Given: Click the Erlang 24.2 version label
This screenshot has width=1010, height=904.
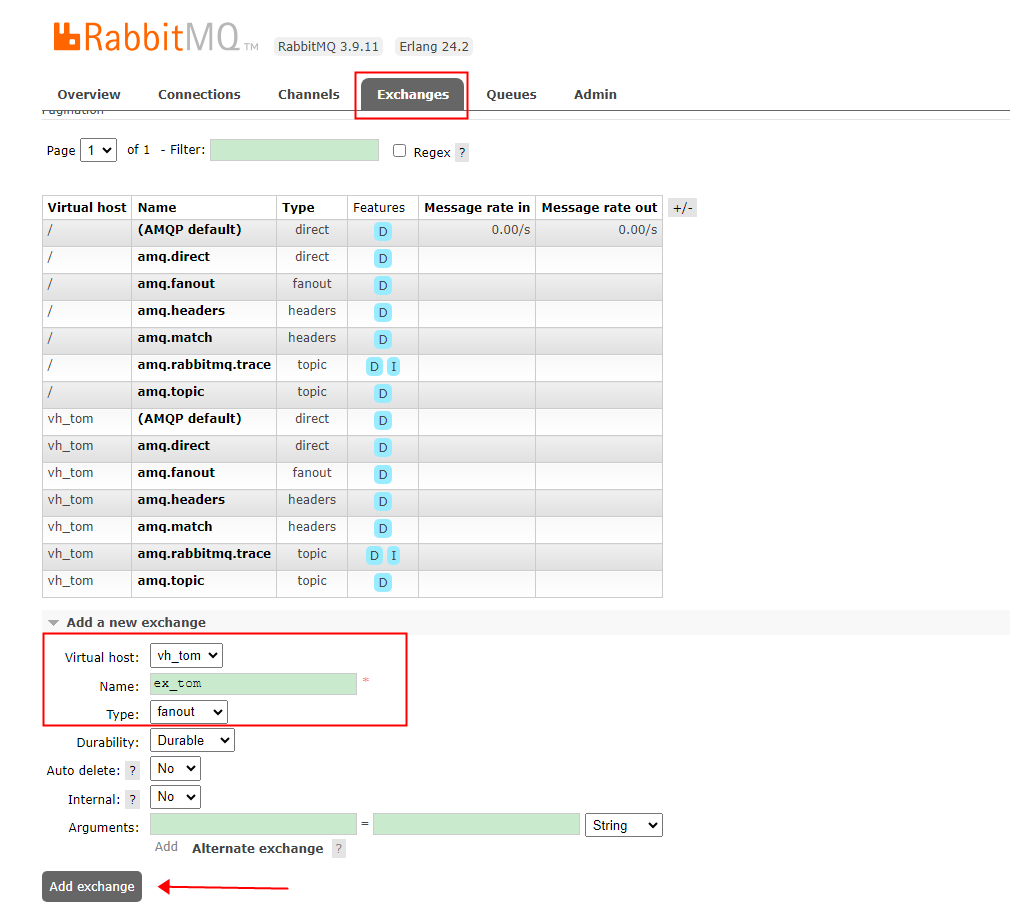Looking at the screenshot, I should pos(434,46).
